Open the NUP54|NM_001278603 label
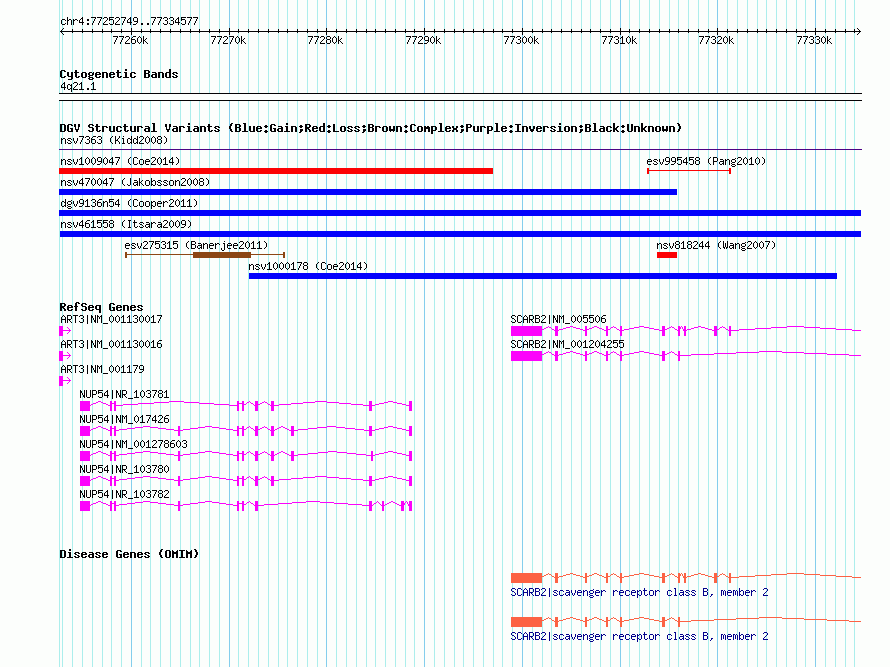This screenshot has height=667, width=890. (x=133, y=444)
